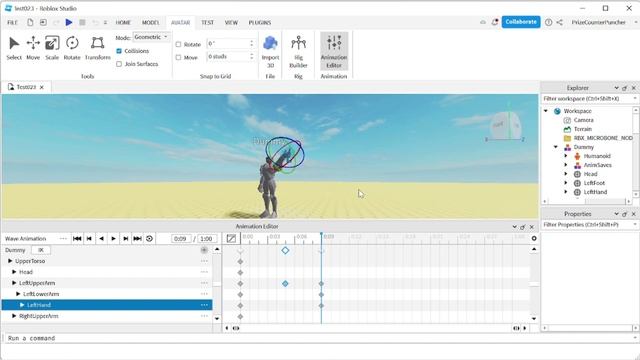Toggle the Collisions checkbox

(119, 51)
